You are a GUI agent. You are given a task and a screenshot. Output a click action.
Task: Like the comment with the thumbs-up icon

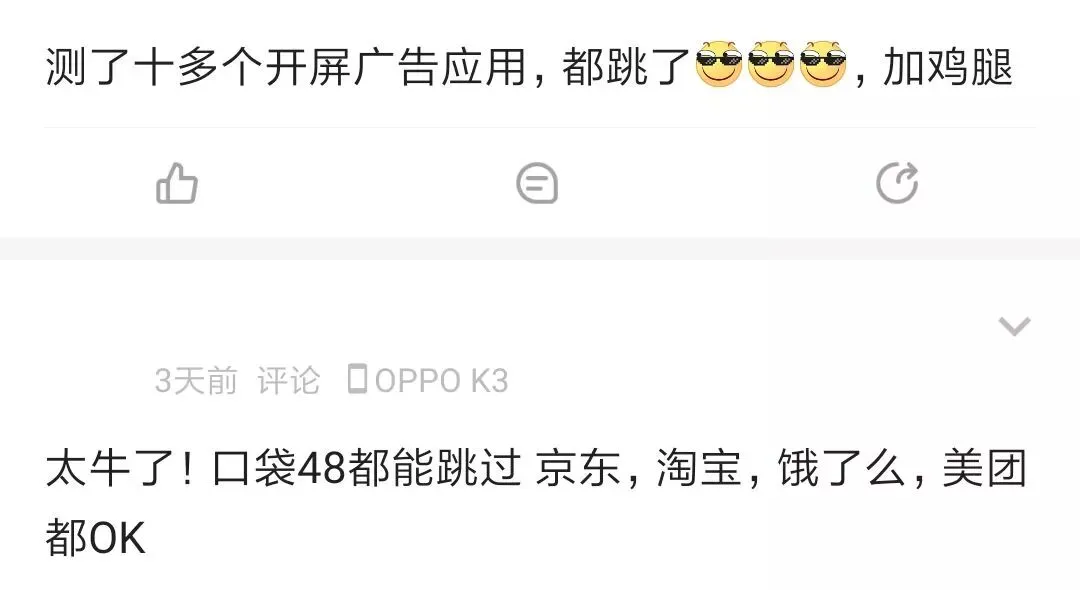point(177,183)
